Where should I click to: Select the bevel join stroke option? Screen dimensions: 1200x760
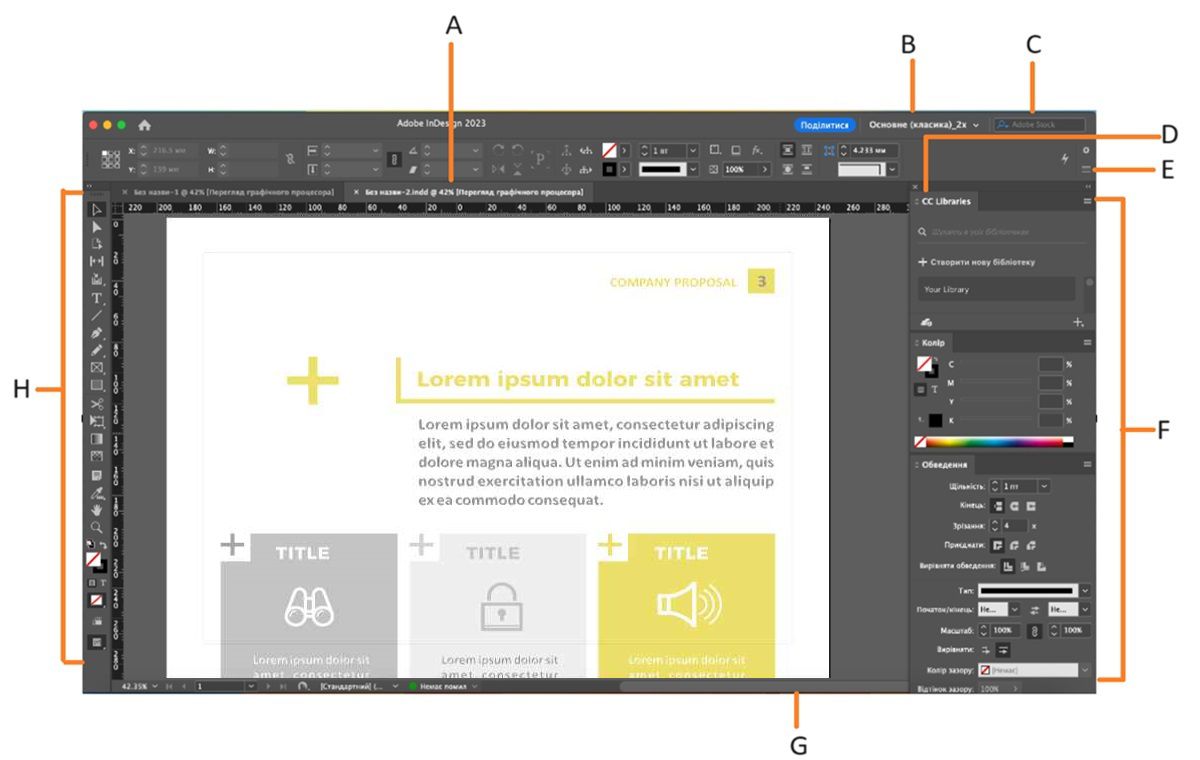[1031, 546]
